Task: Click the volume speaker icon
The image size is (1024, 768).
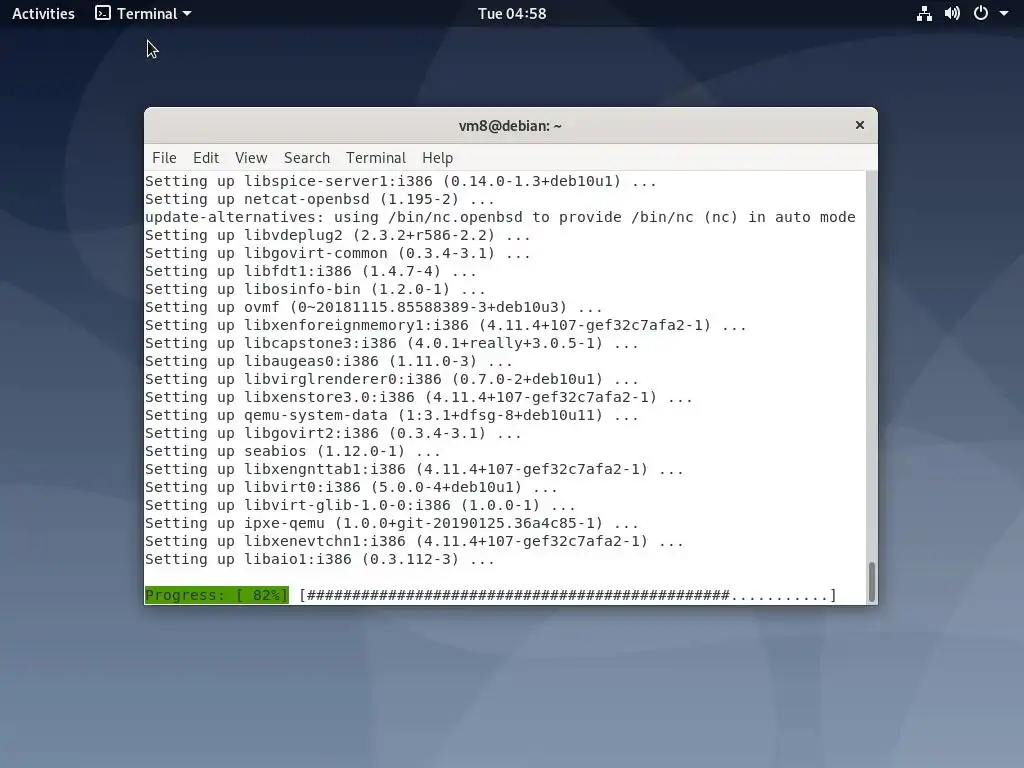Action: pos(952,13)
